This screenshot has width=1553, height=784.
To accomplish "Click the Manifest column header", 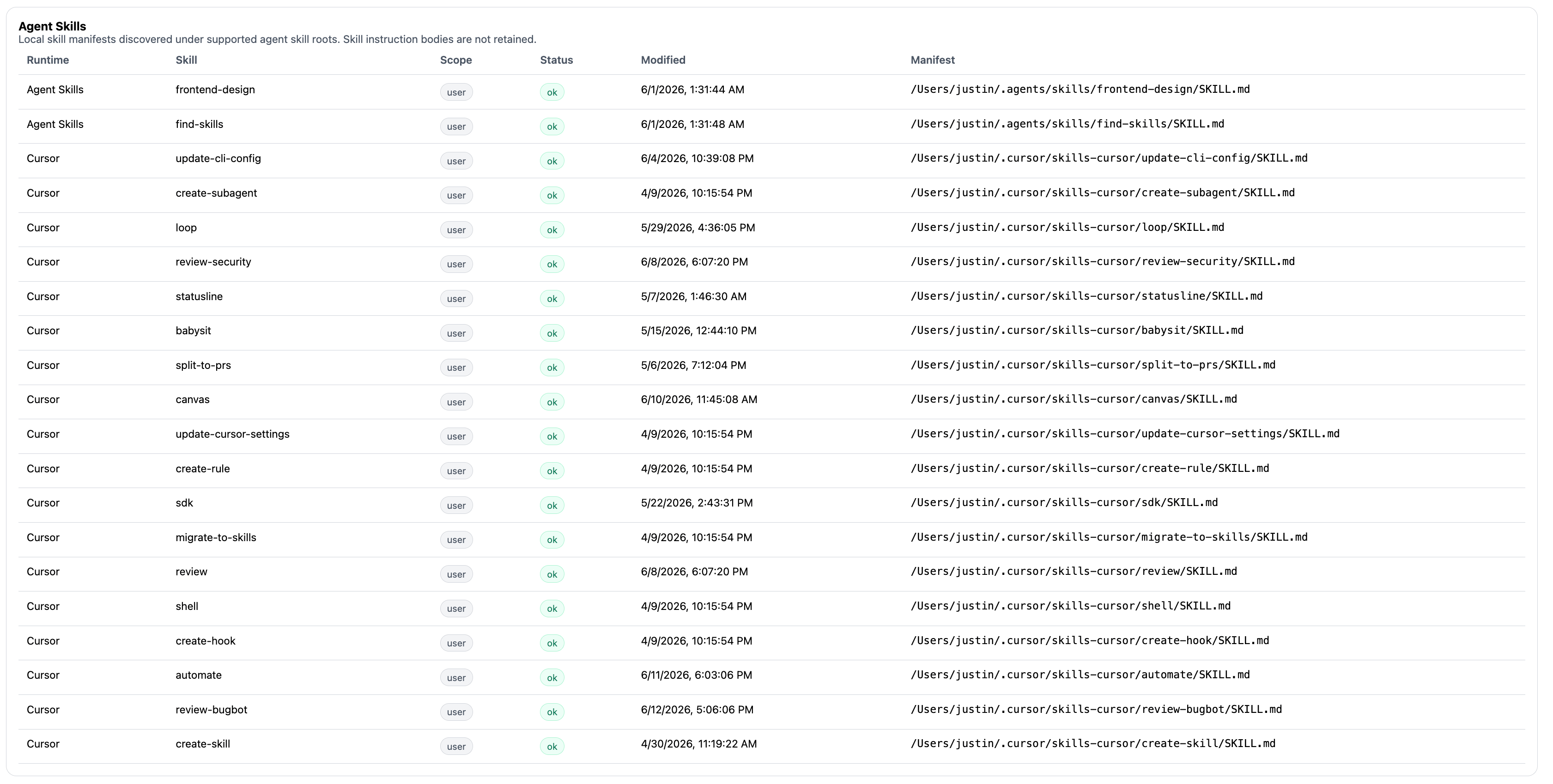I will (933, 60).
